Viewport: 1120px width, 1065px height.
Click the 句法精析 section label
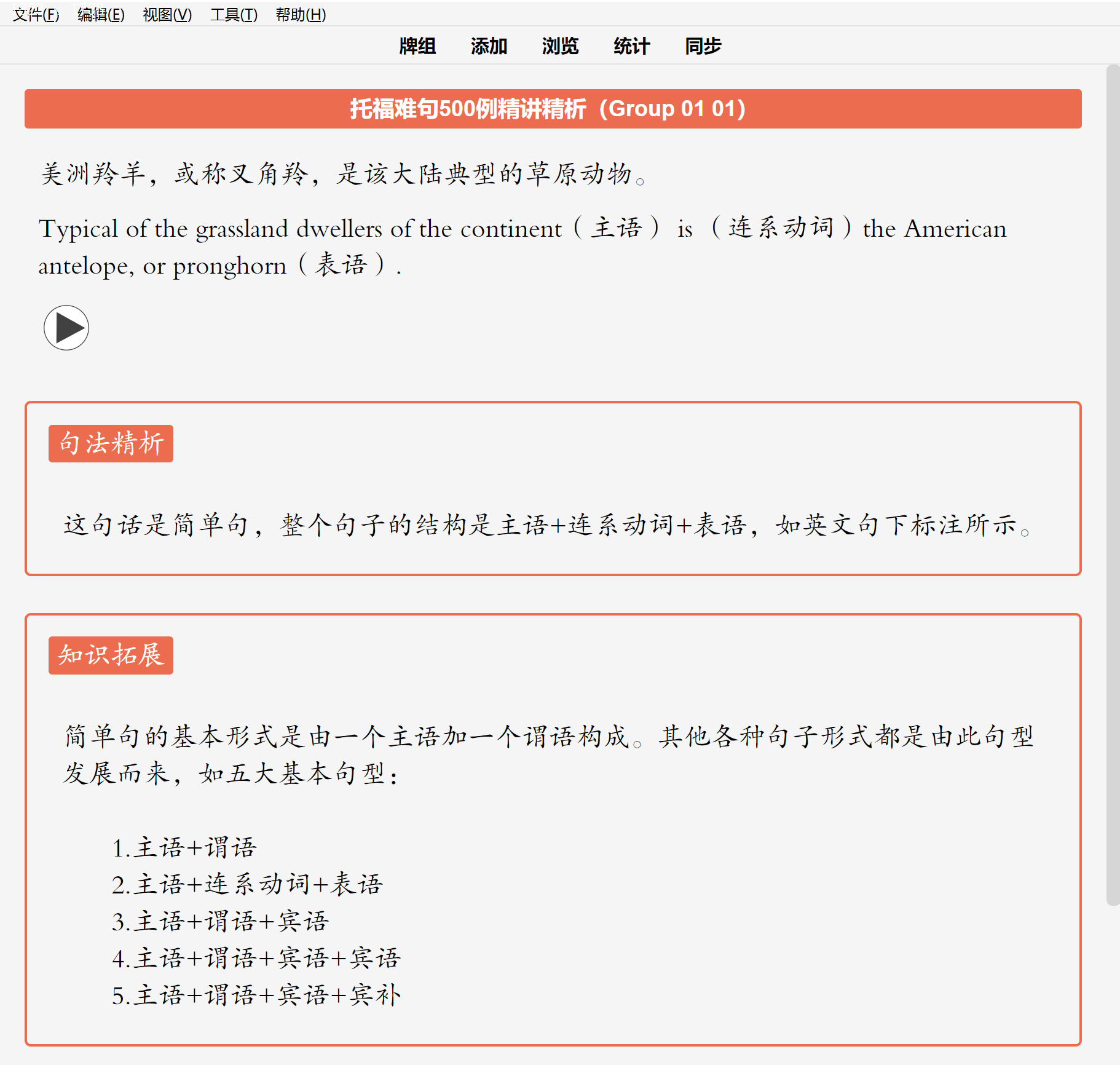tap(111, 443)
